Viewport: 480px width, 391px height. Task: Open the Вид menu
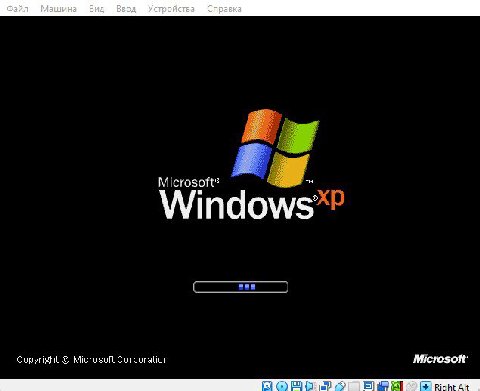point(96,8)
